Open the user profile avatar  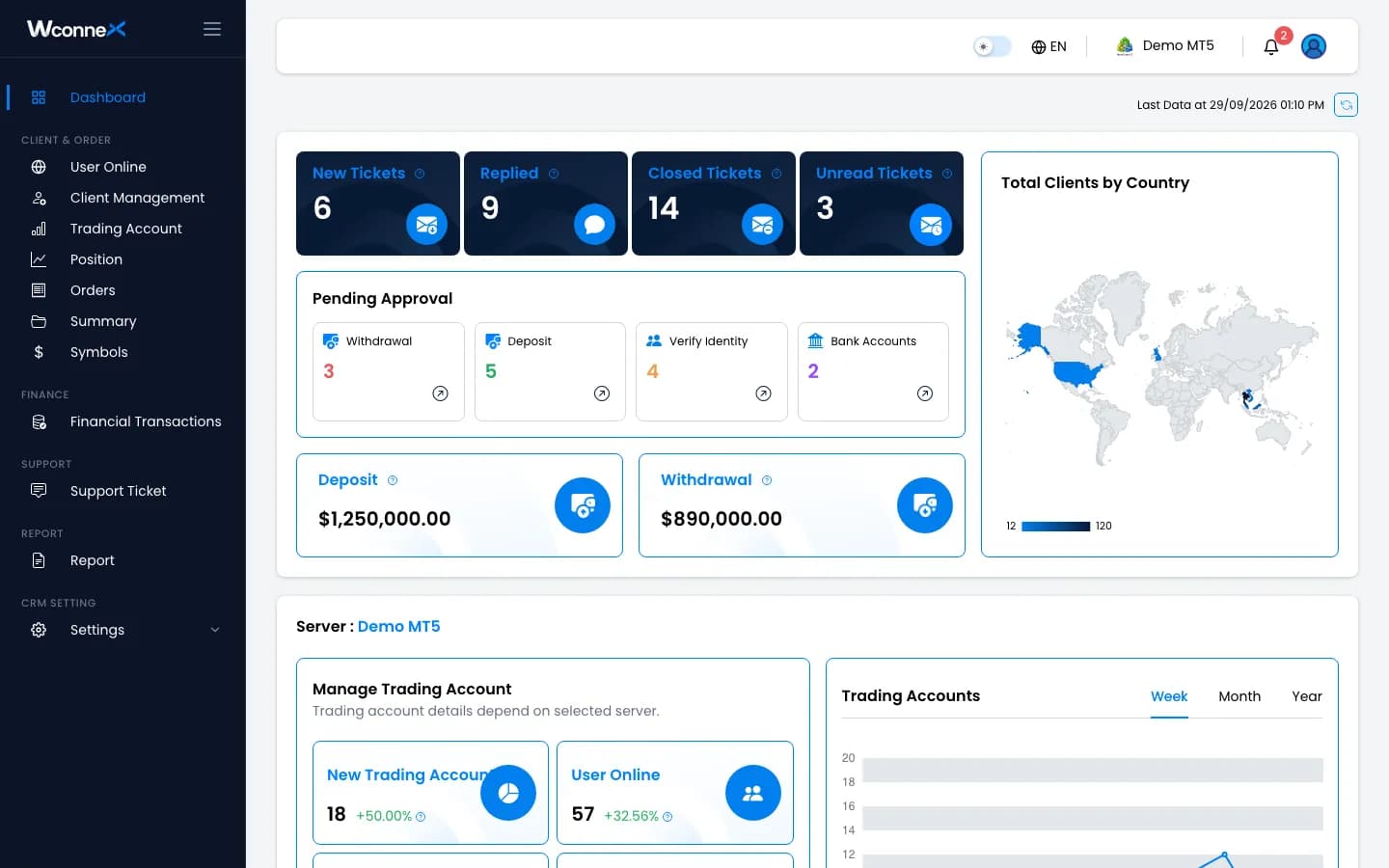pyautogui.click(x=1314, y=46)
